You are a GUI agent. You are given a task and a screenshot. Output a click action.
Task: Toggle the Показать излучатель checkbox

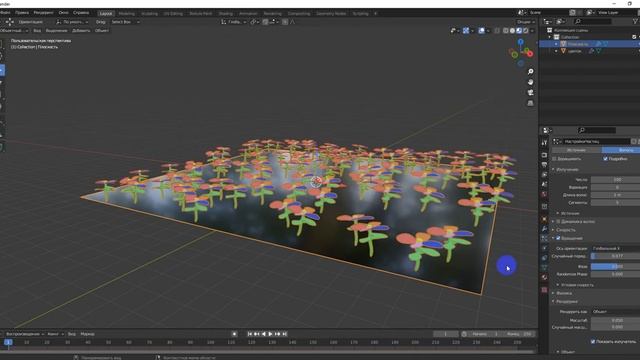pos(593,341)
